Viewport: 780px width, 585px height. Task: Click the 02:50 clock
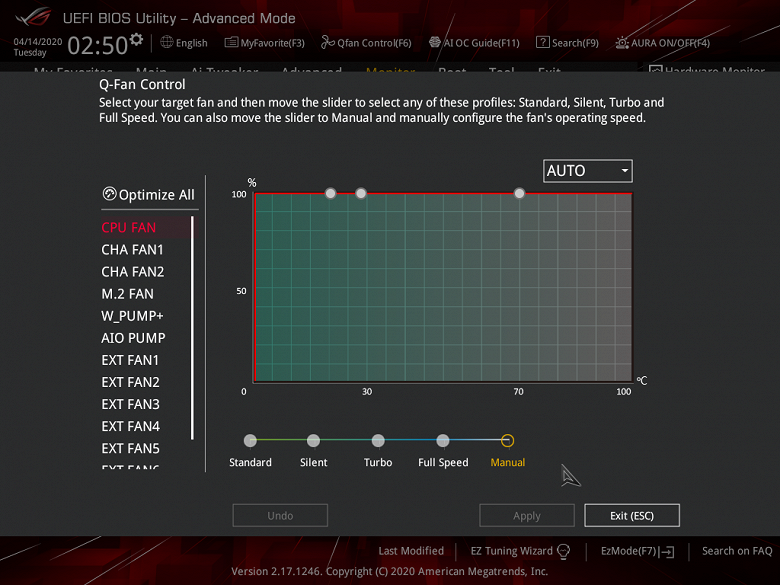pyautogui.click(x=98, y=46)
